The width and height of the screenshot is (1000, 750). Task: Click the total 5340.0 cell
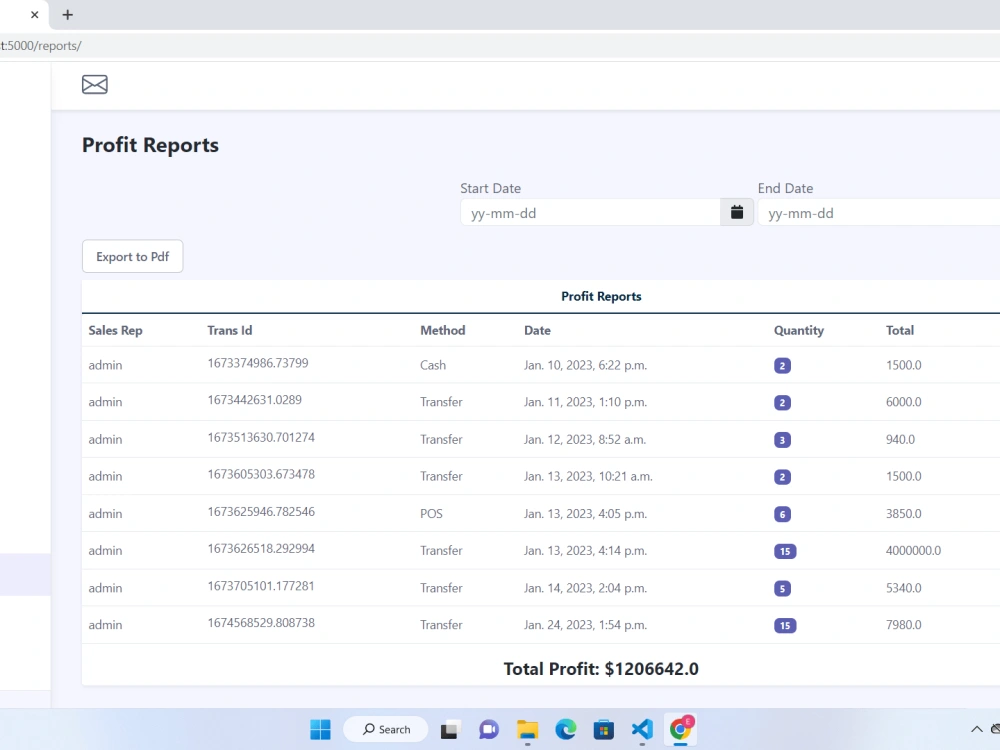pyautogui.click(x=903, y=588)
